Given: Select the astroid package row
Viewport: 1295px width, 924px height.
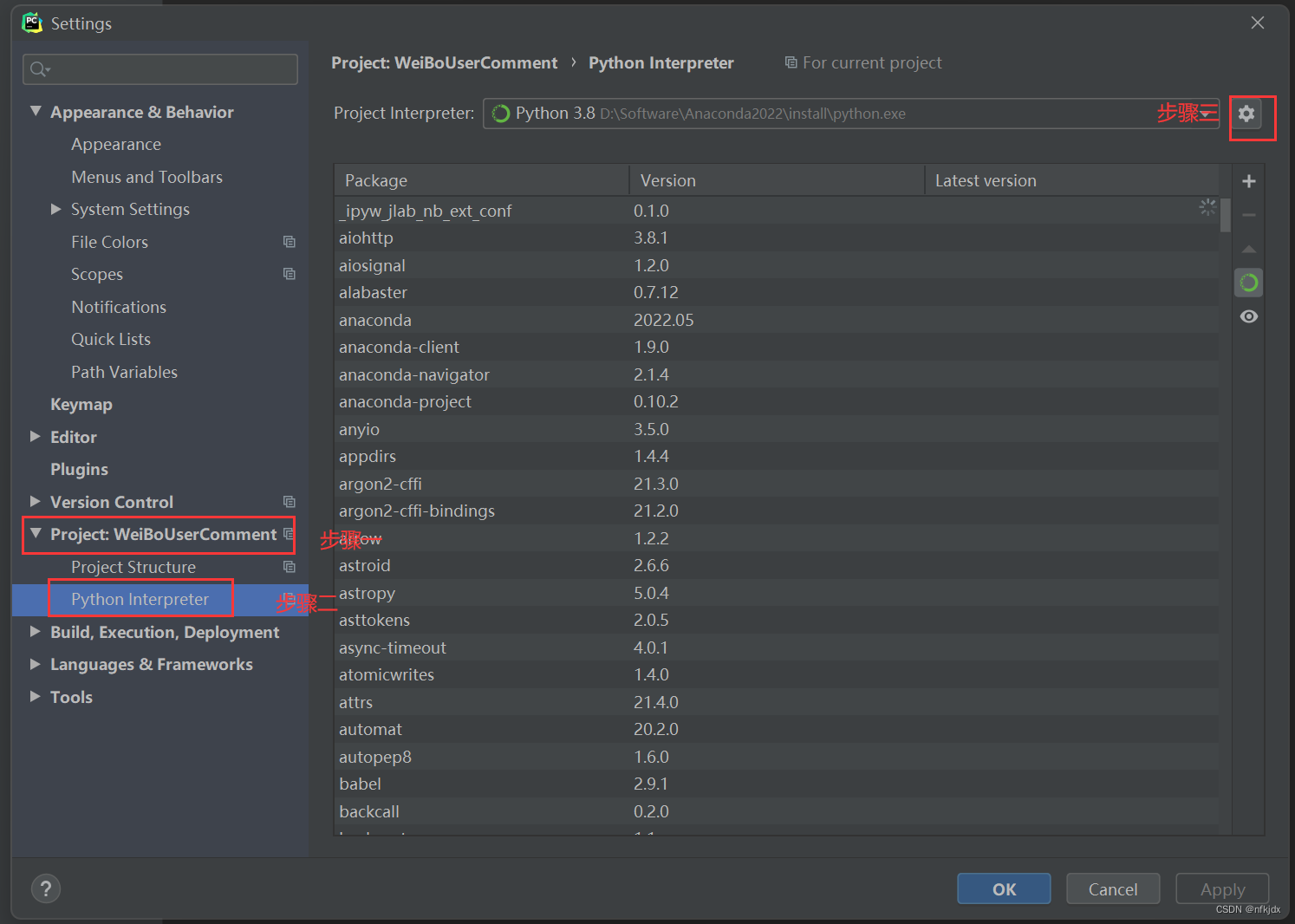Looking at the screenshot, I should pyautogui.click(x=777, y=565).
